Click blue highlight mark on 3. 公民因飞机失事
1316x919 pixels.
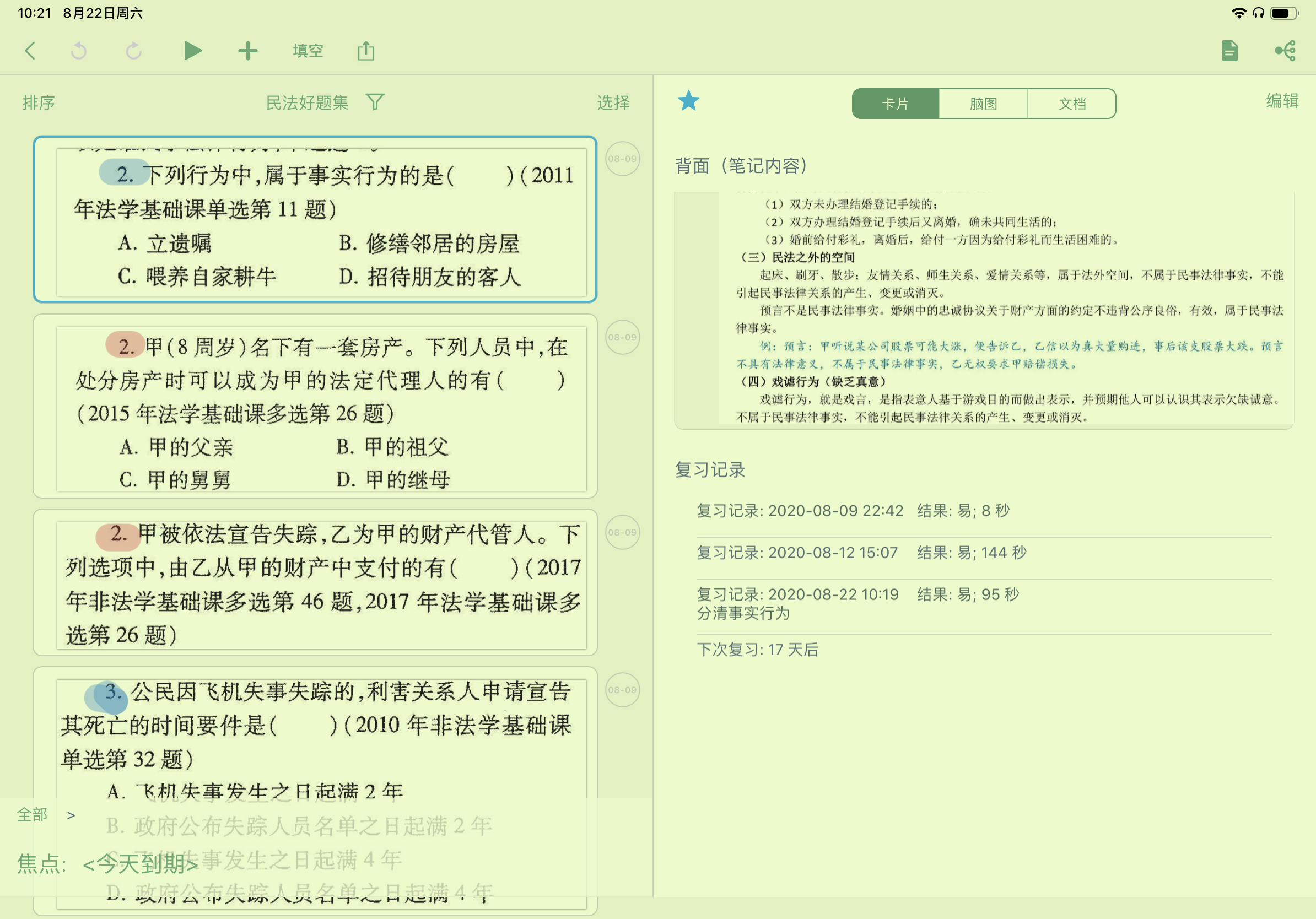[x=106, y=697]
